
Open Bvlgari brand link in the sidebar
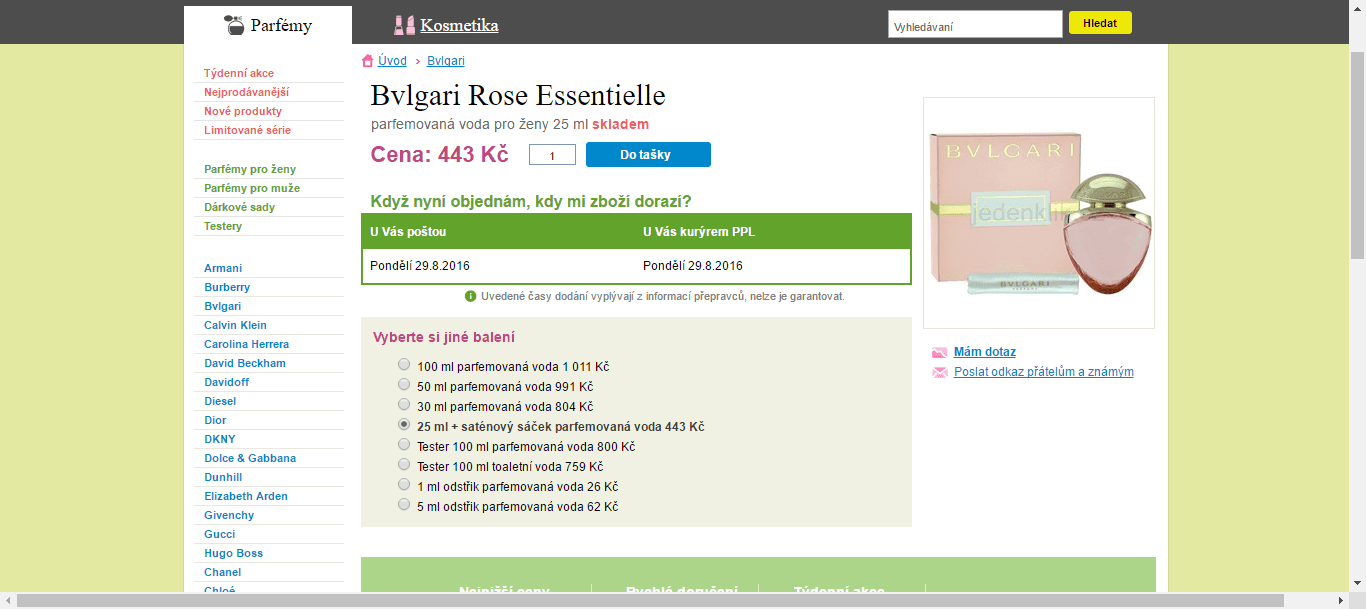pyautogui.click(x=223, y=306)
